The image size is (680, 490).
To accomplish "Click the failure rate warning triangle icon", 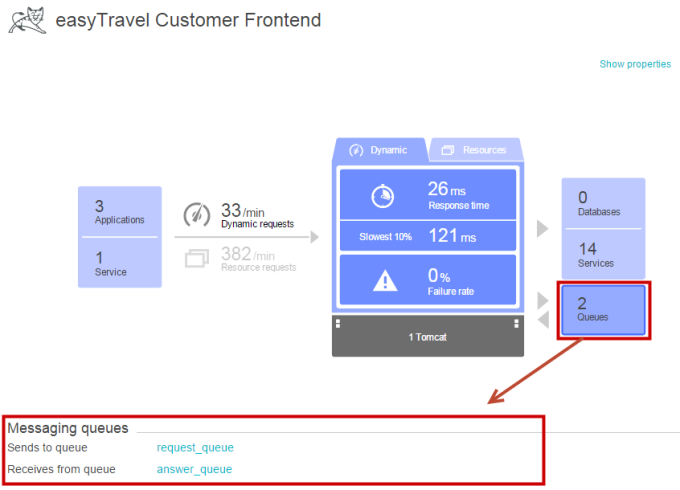I will [385, 280].
